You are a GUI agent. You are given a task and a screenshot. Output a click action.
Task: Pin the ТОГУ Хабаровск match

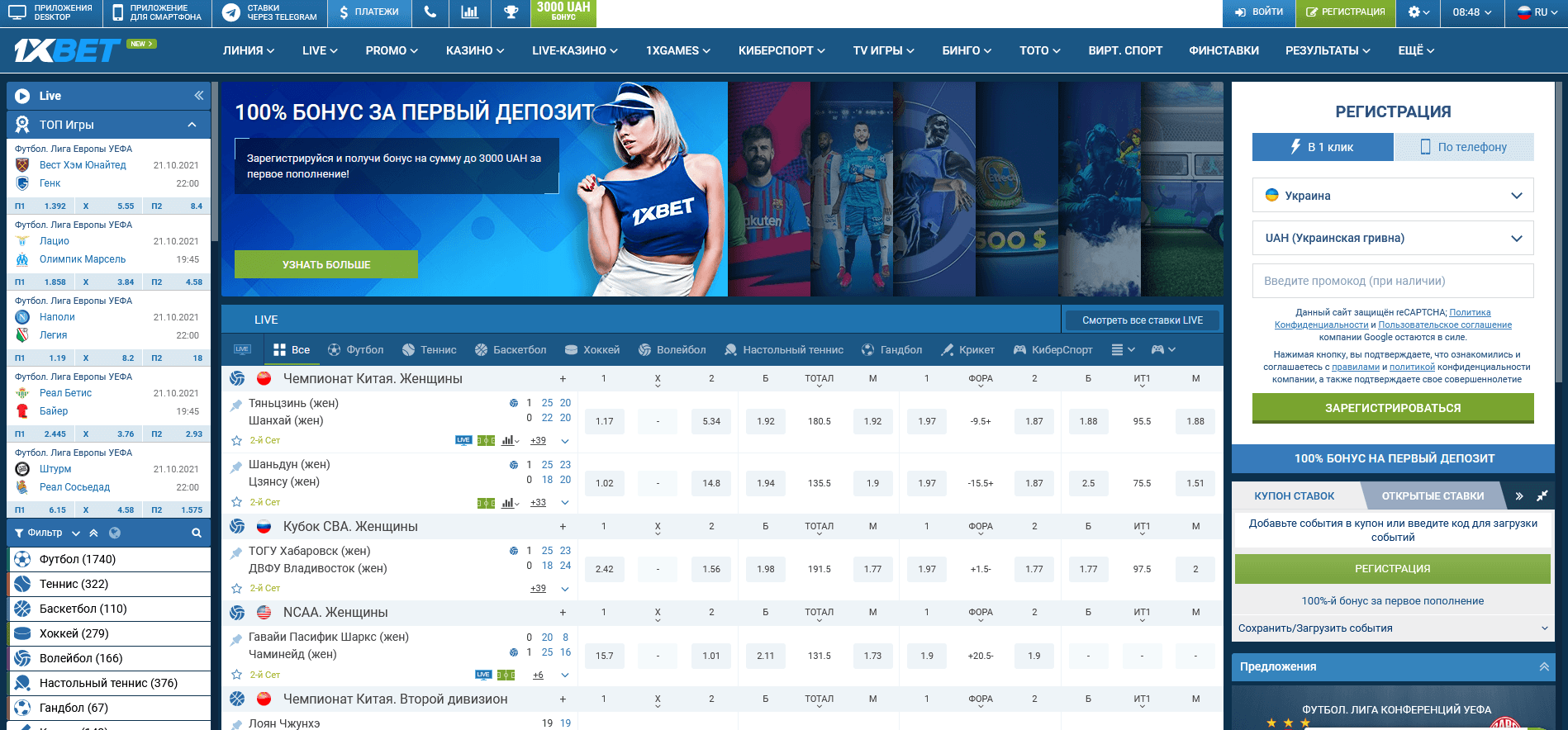236,552
